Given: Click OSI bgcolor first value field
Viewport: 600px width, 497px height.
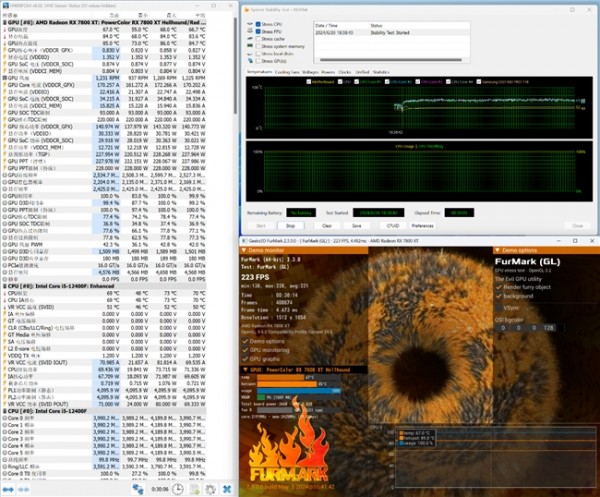Looking at the screenshot, I should coord(503,328).
